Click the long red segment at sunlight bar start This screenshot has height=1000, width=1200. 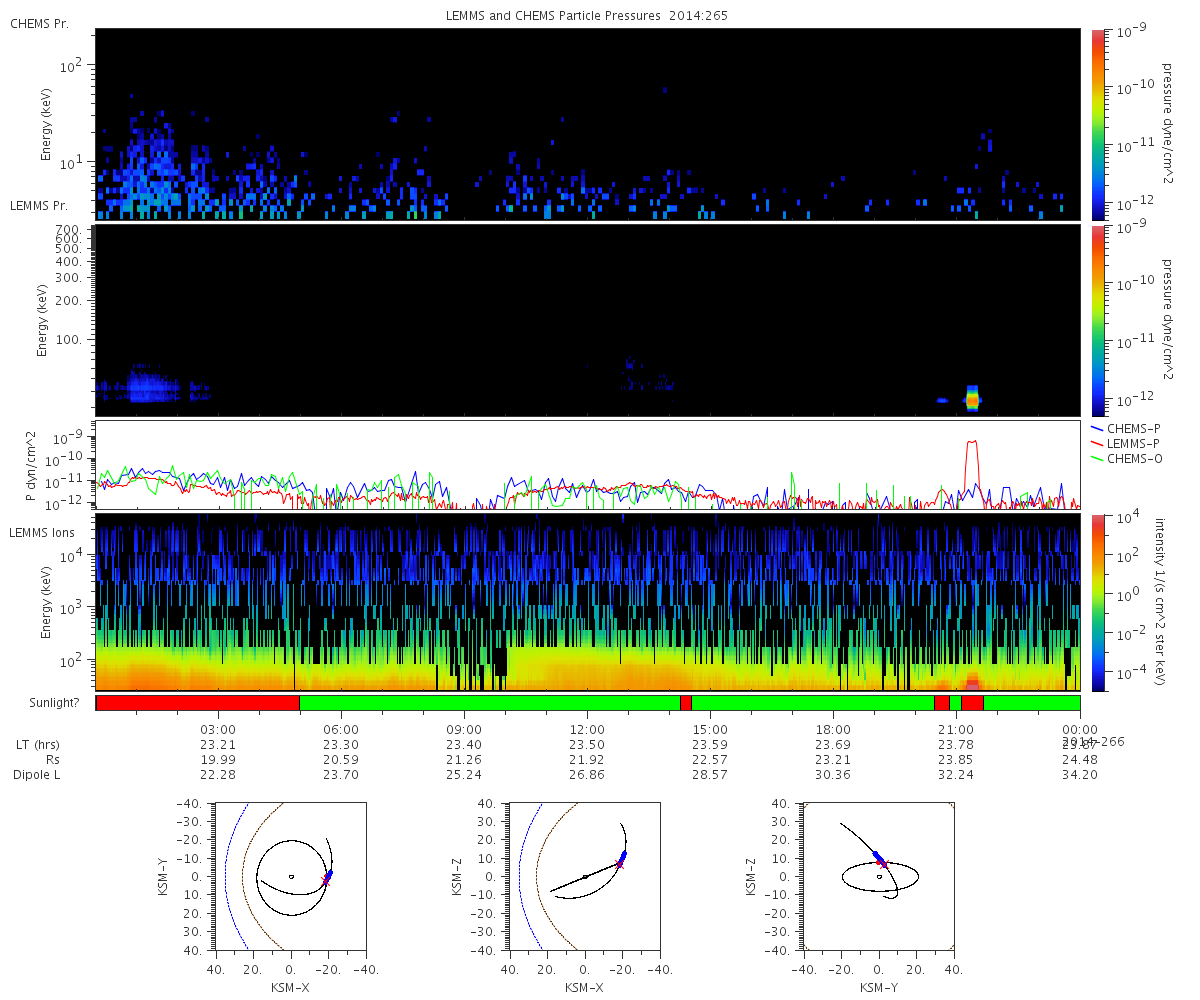pos(197,703)
